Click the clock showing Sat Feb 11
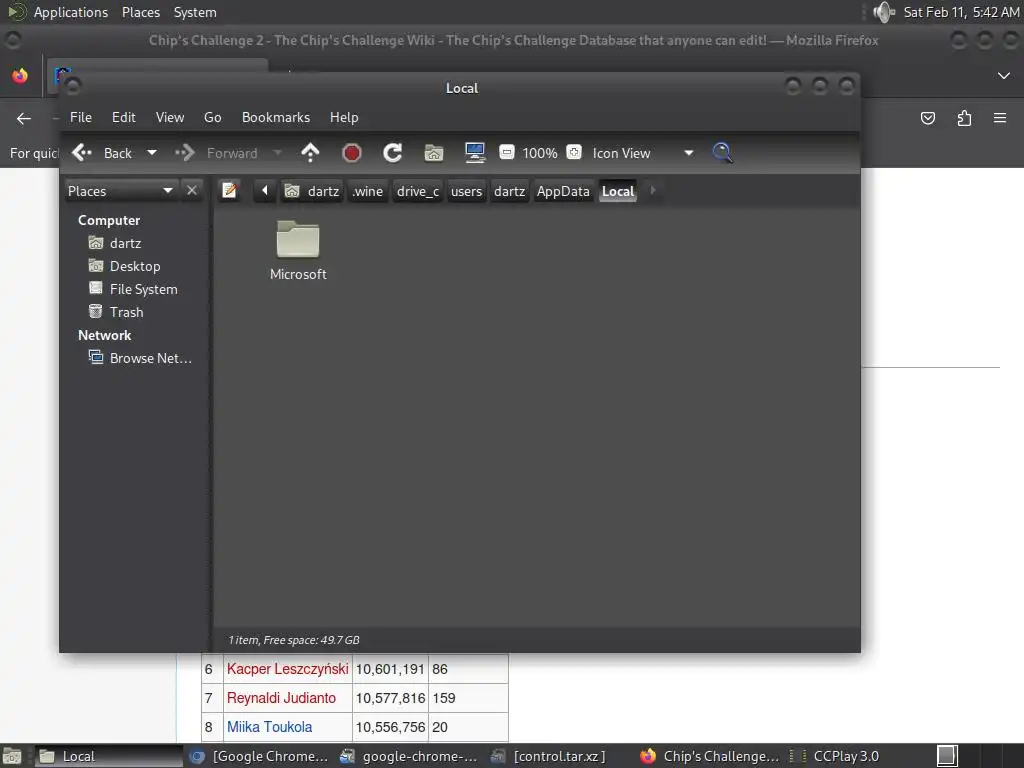Image resolution: width=1024 pixels, height=768 pixels. point(961,12)
